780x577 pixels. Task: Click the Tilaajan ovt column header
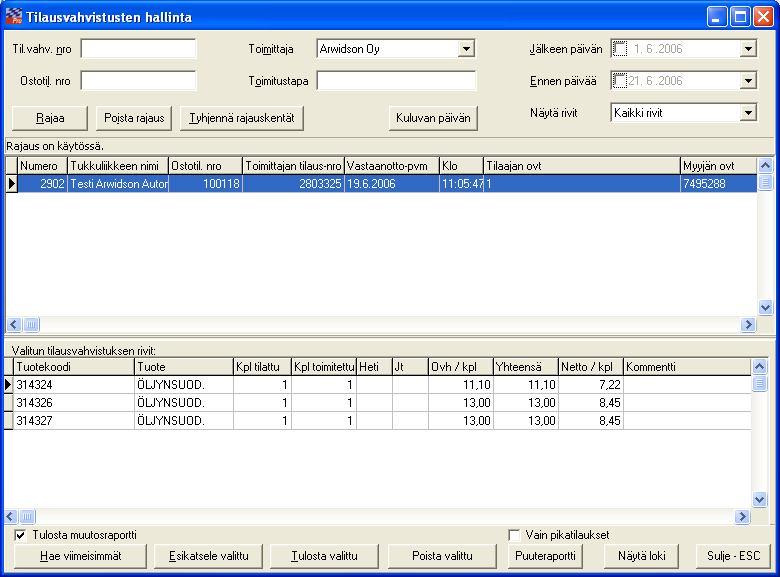582,166
